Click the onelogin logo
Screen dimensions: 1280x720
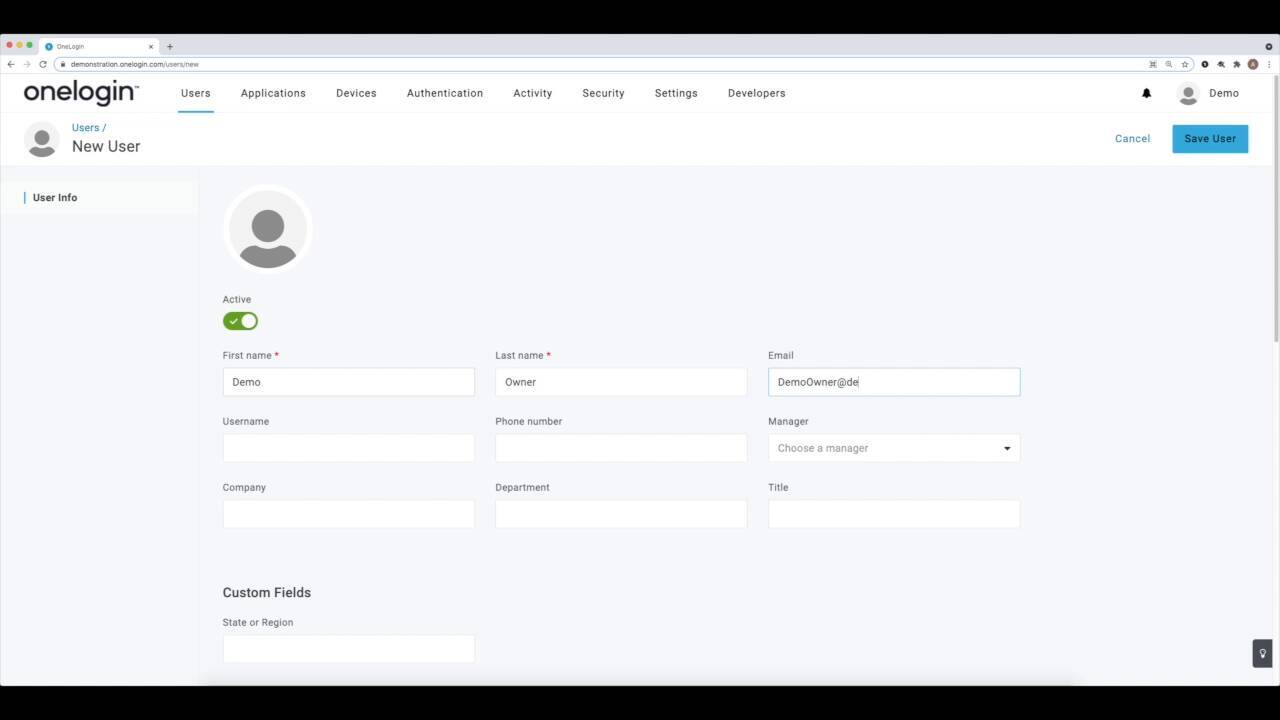pyautogui.click(x=80, y=92)
